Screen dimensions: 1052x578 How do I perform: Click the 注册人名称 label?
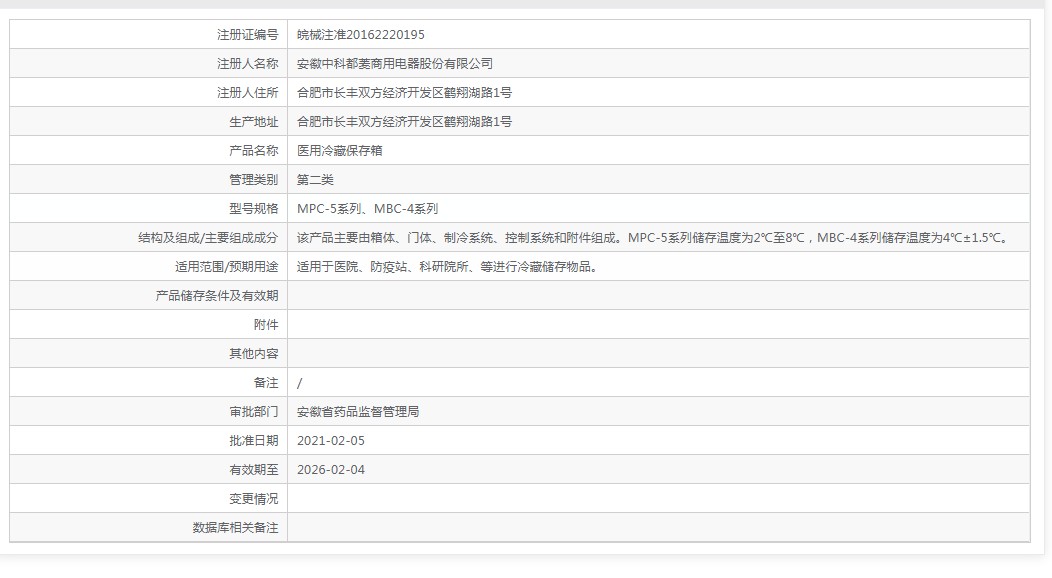pos(247,64)
